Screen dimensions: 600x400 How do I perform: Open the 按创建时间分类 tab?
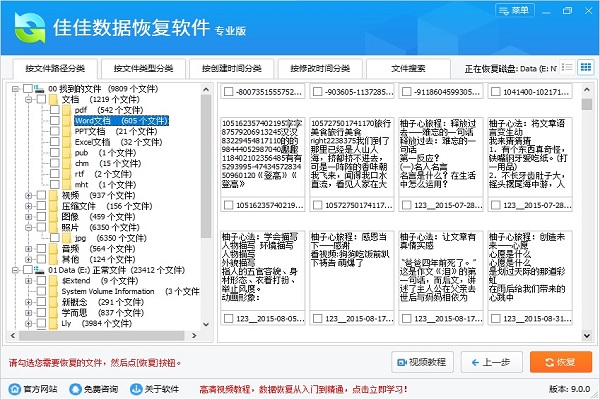(x=232, y=69)
